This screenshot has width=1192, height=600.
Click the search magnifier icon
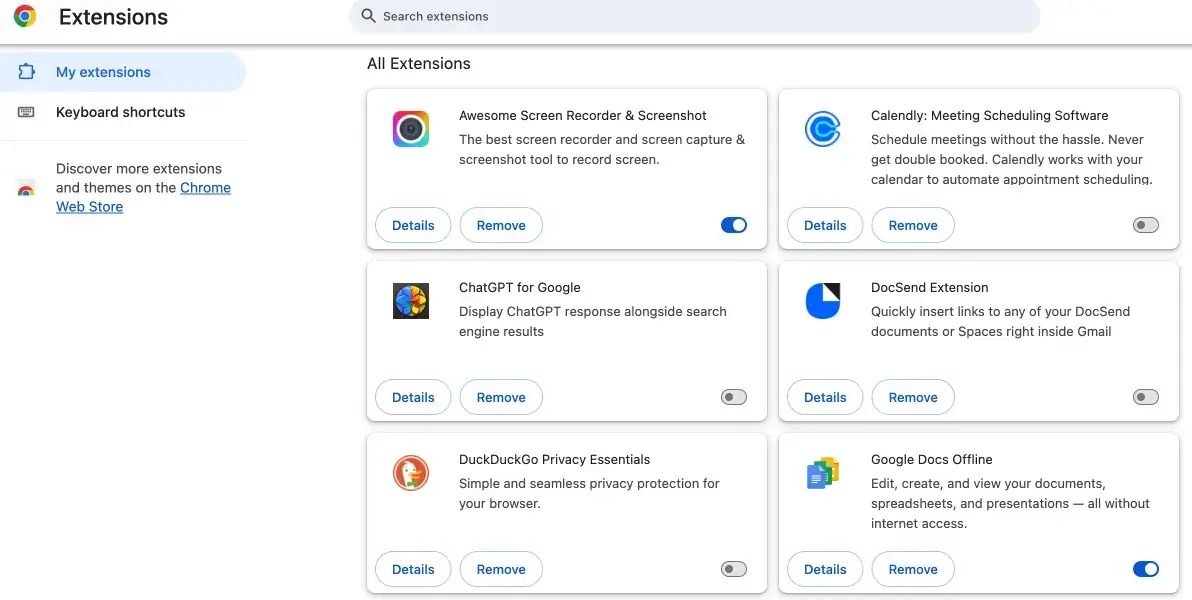click(x=369, y=16)
